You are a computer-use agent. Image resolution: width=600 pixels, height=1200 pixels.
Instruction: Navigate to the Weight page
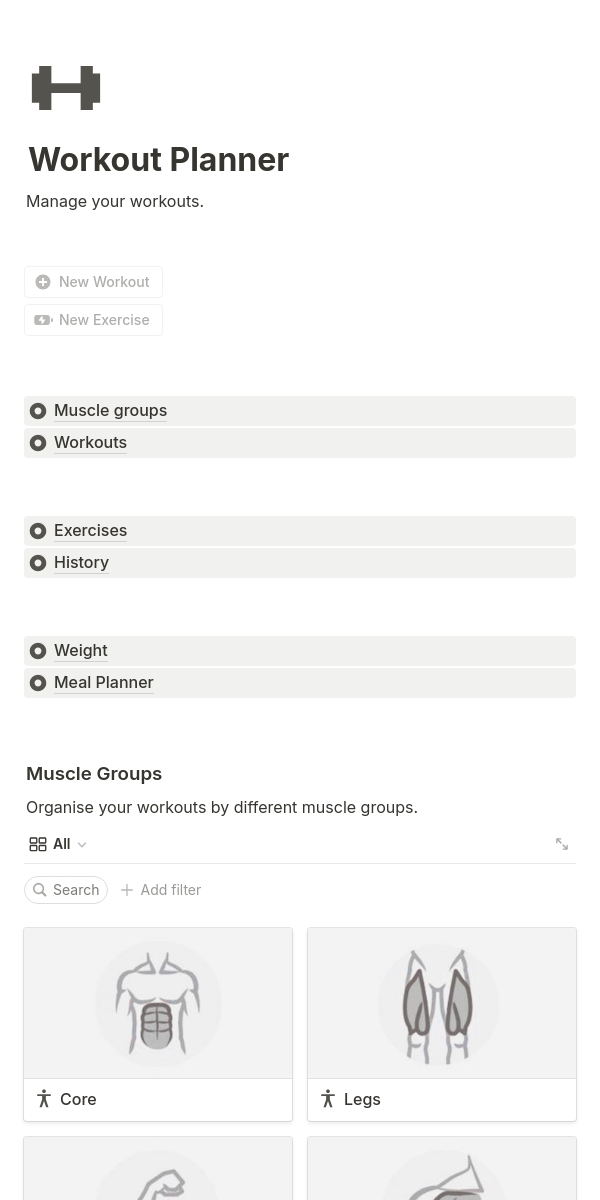pyautogui.click(x=80, y=651)
